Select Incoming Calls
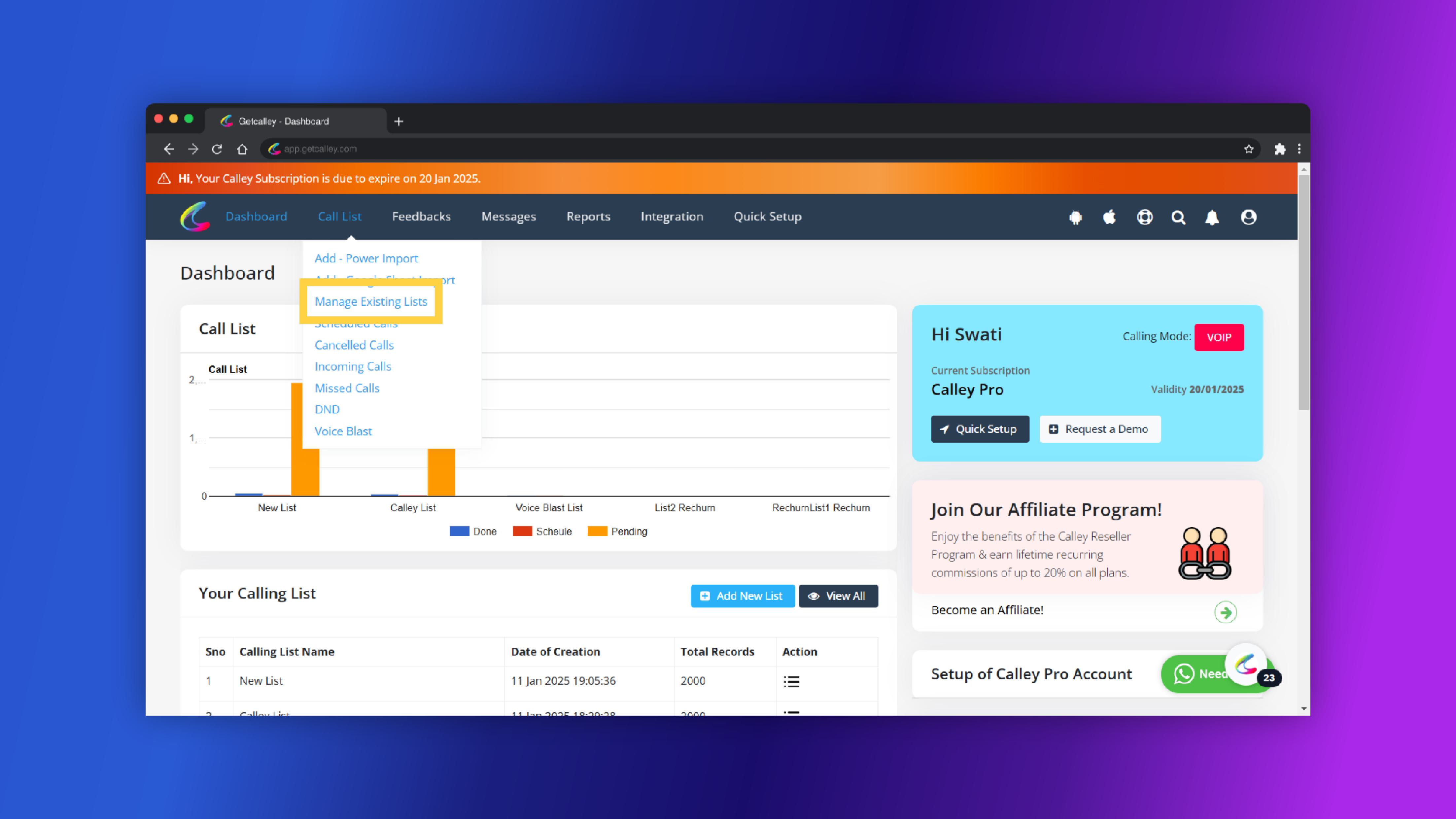 tap(353, 366)
